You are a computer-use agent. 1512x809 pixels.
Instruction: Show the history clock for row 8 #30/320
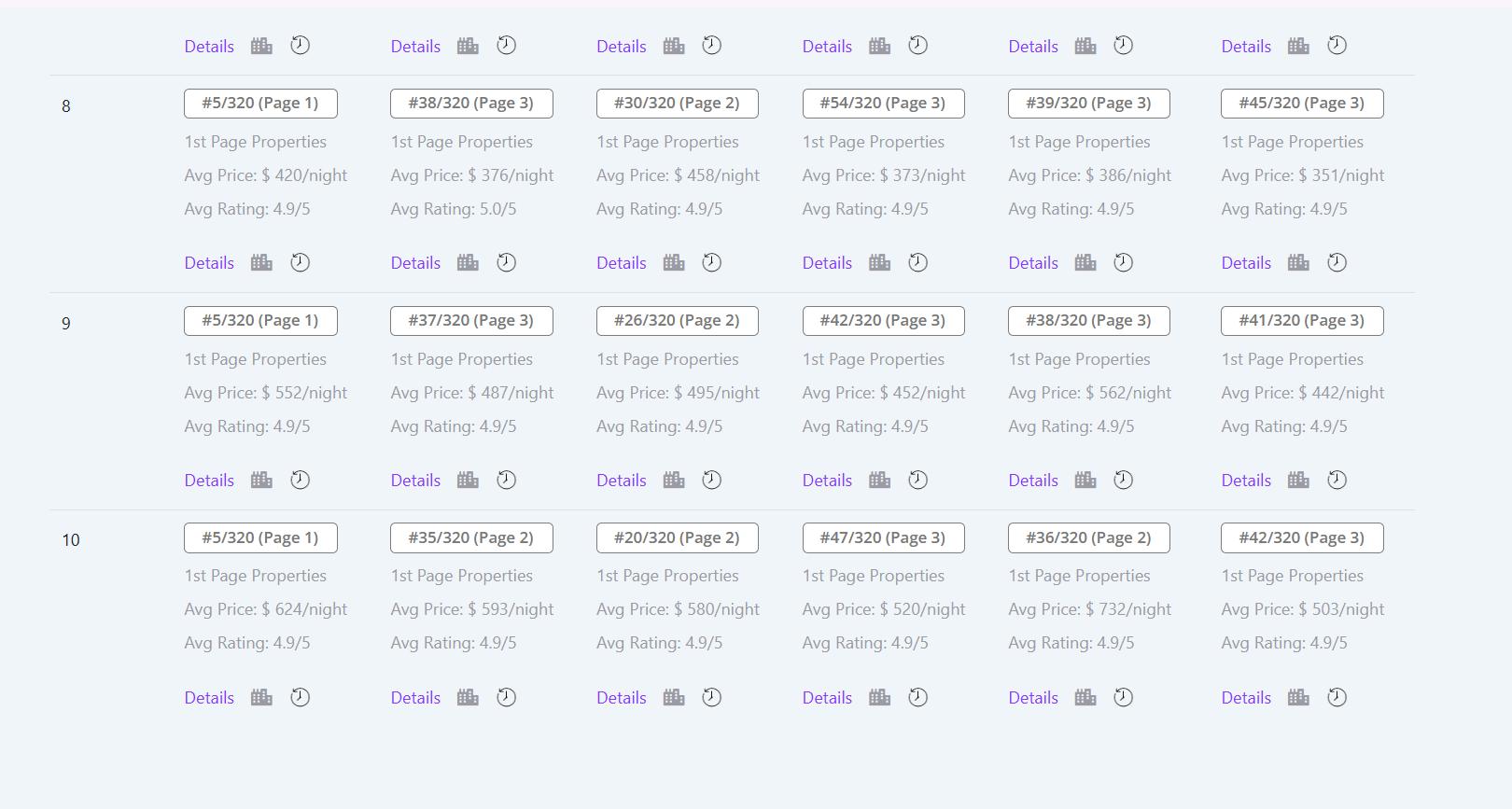(x=712, y=262)
